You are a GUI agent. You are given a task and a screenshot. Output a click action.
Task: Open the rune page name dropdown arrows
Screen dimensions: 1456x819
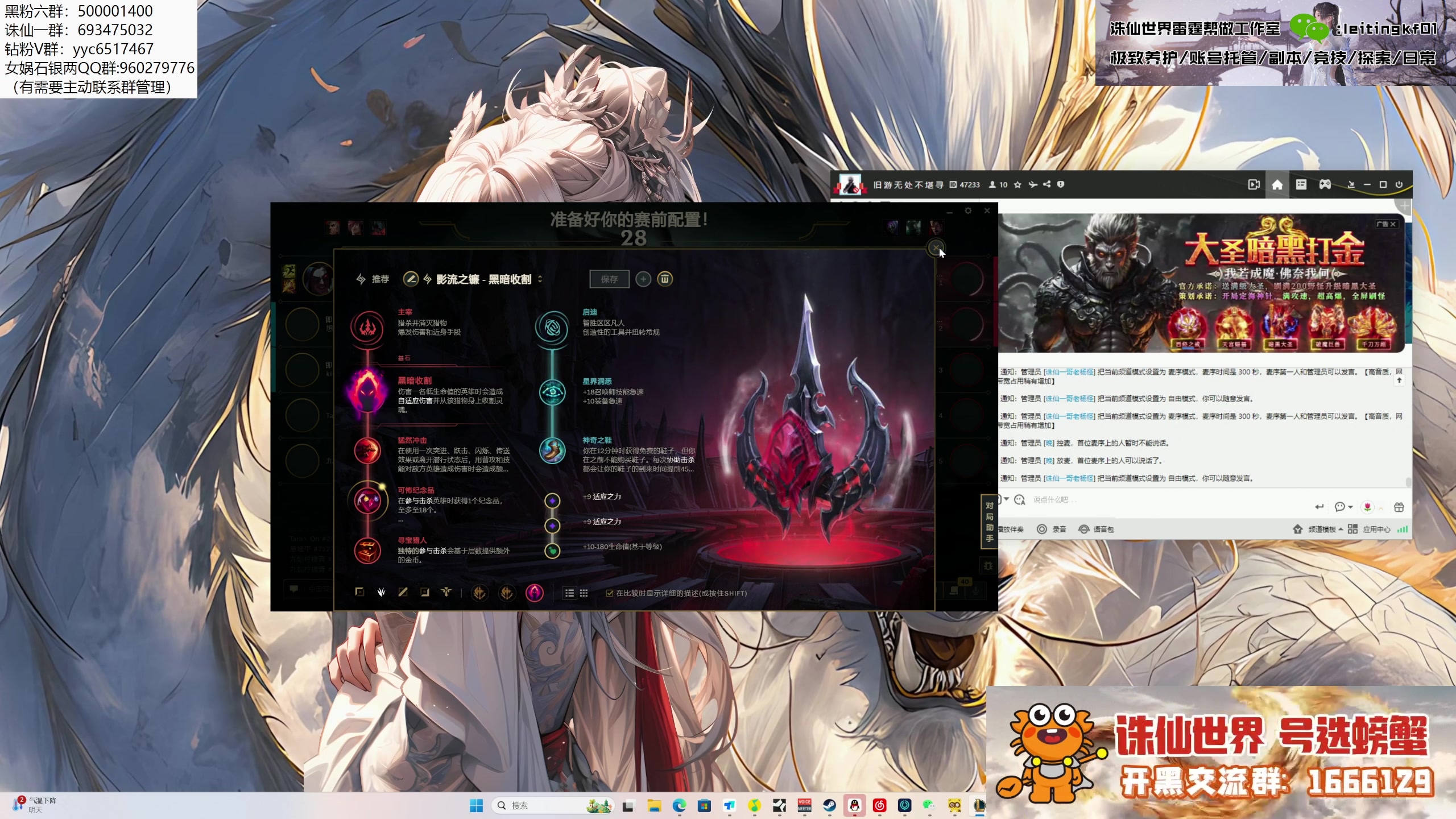tap(540, 279)
